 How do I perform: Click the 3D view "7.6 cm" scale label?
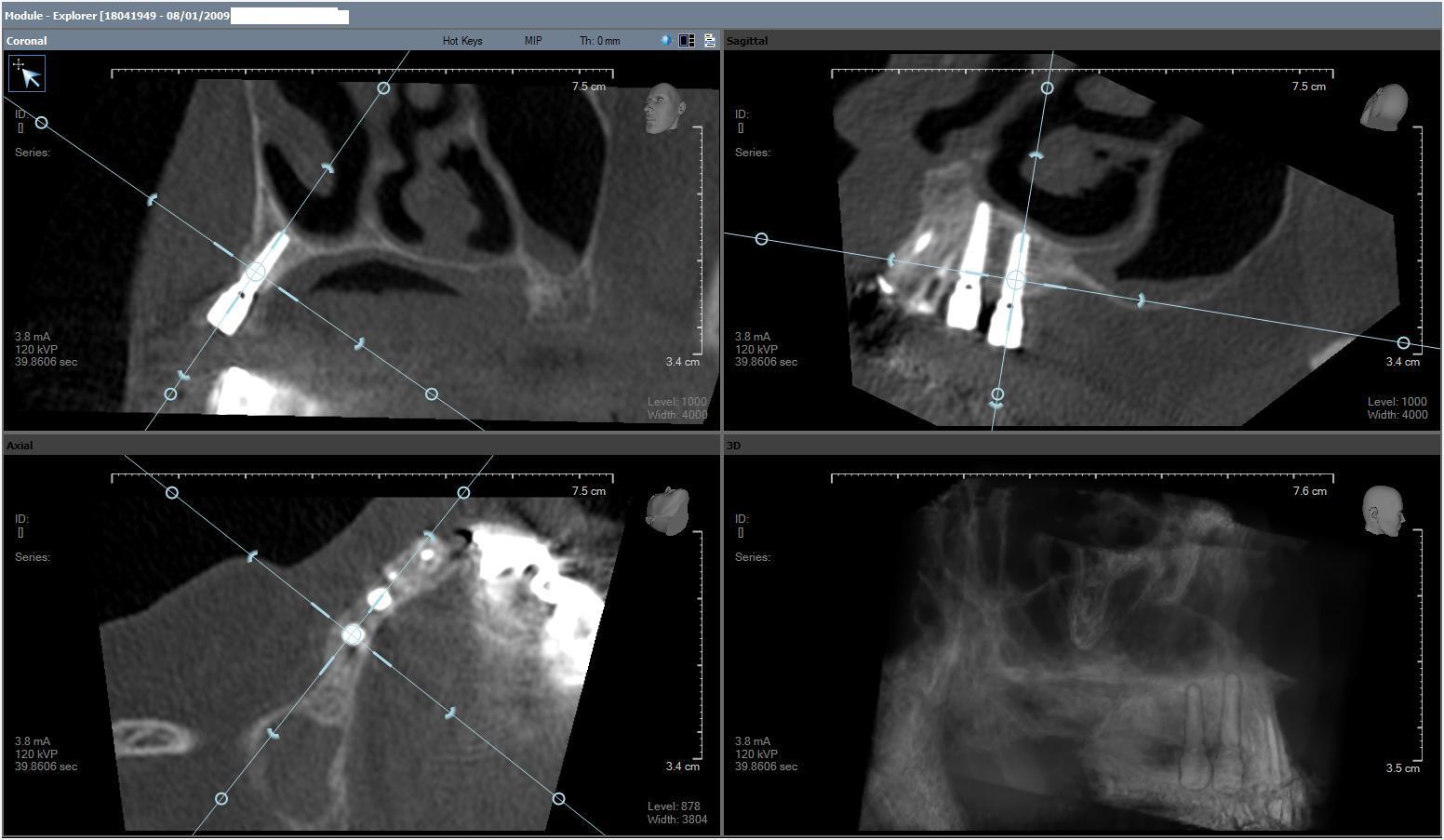[1309, 491]
